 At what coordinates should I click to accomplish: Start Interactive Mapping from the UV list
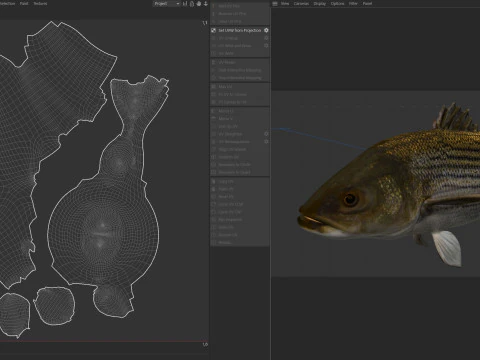[x=240, y=70]
